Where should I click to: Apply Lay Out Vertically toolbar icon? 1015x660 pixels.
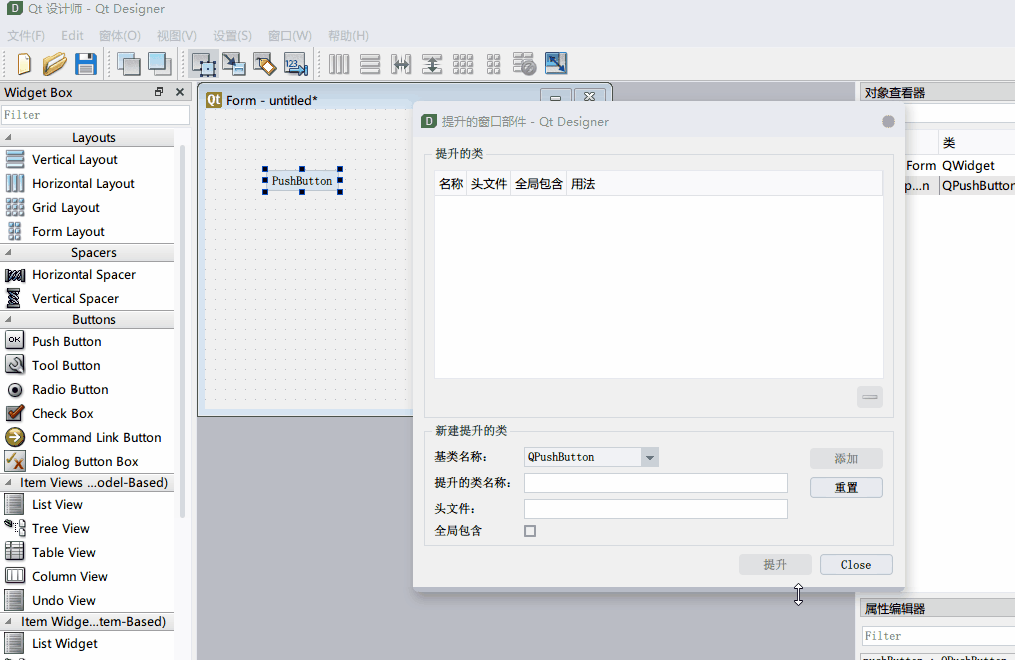370,64
